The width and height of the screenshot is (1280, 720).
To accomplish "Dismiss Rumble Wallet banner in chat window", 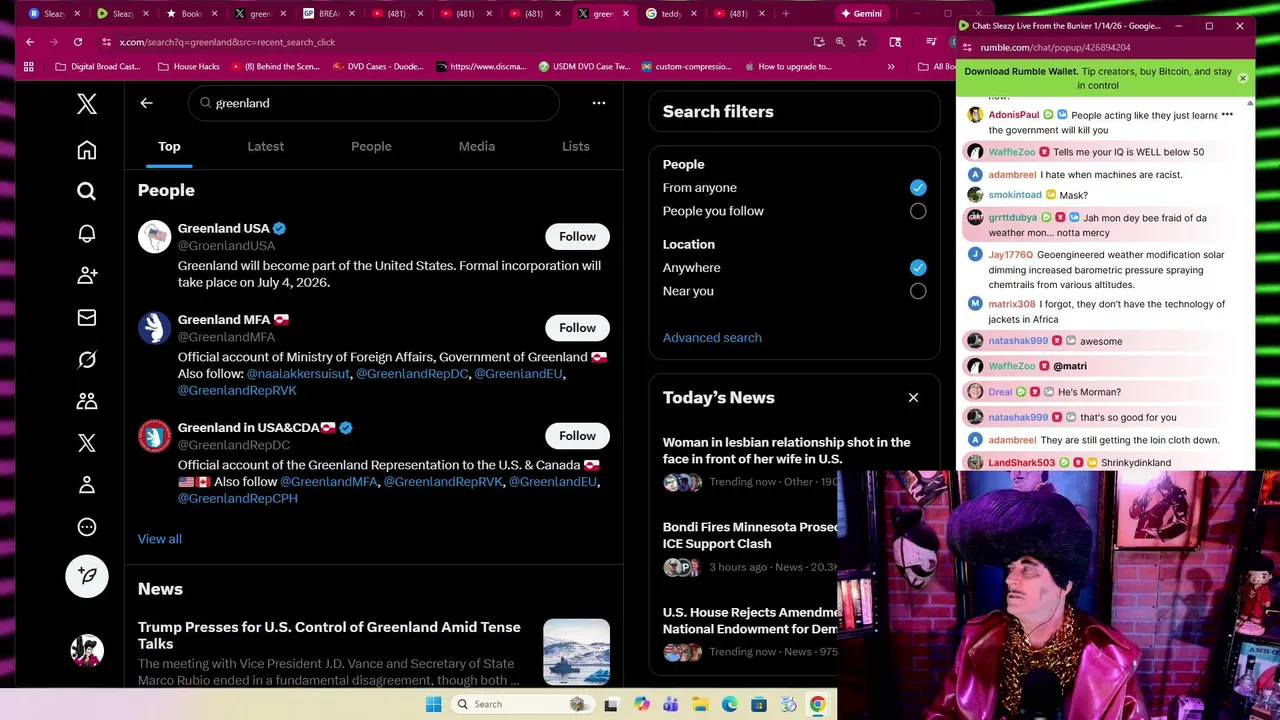I will (1243, 78).
